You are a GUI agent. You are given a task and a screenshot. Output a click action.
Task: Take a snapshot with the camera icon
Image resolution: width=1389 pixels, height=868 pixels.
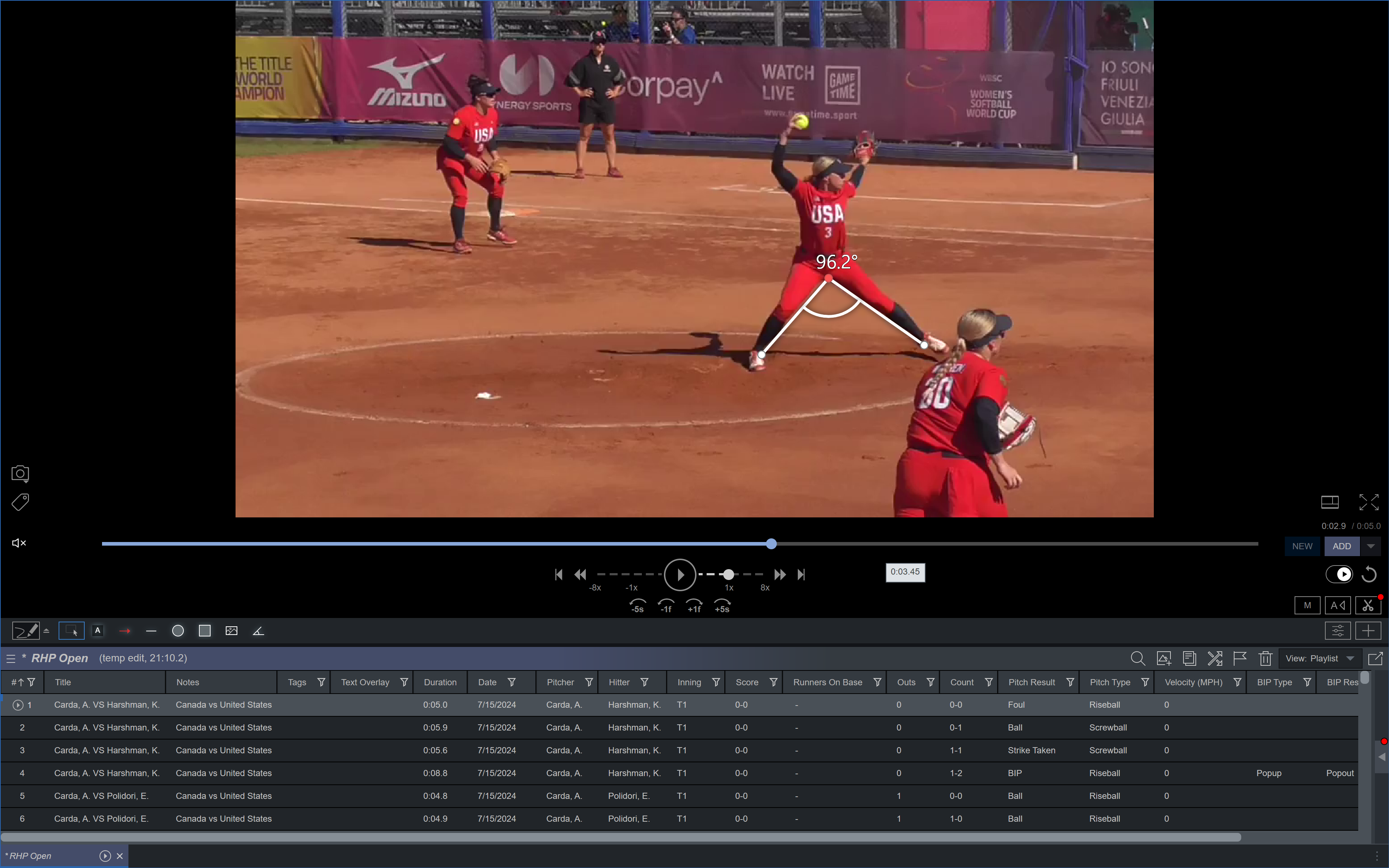(x=20, y=474)
